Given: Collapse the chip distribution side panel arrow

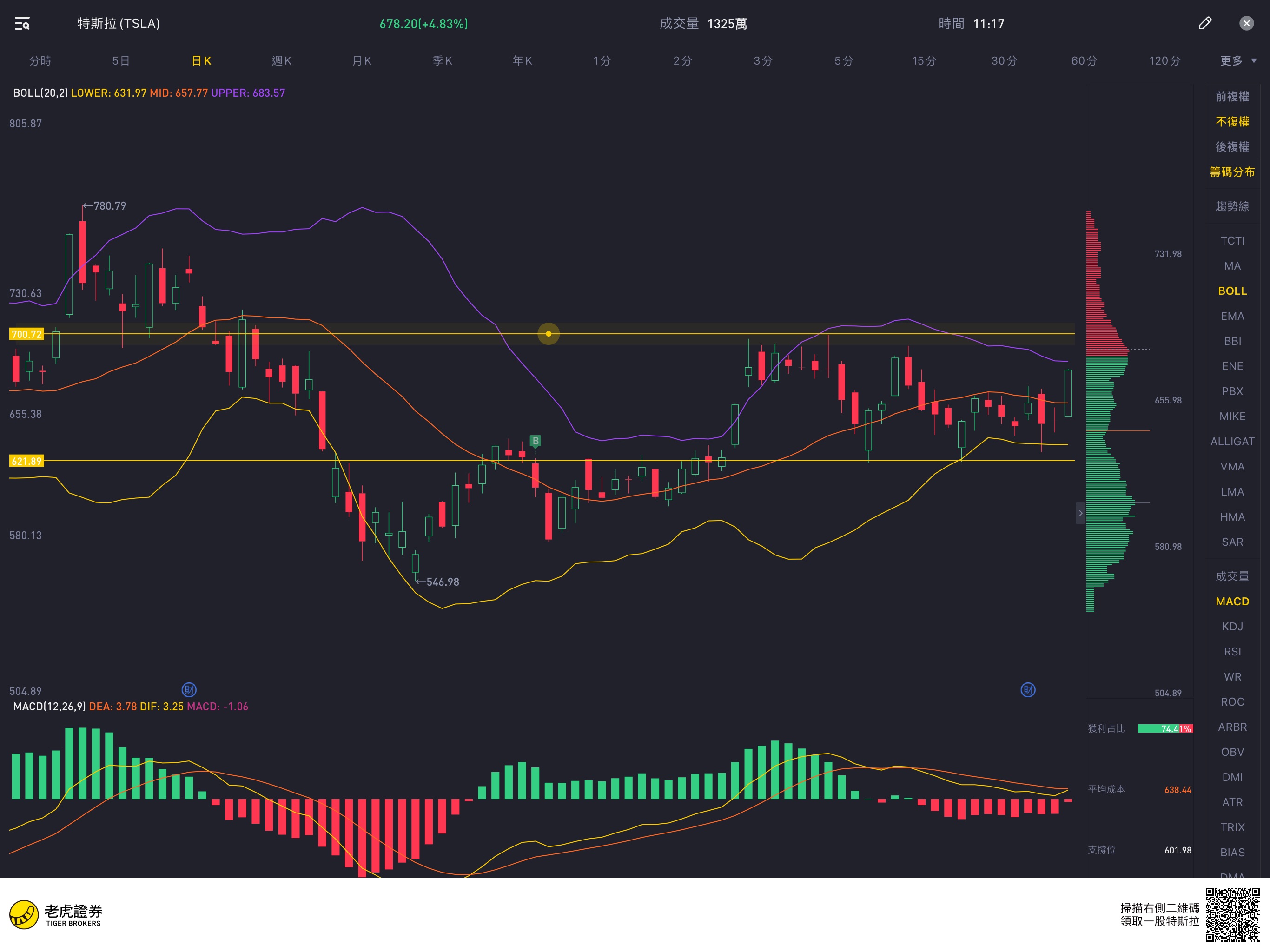Looking at the screenshot, I should pyautogui.click(x=1080, y=513).
